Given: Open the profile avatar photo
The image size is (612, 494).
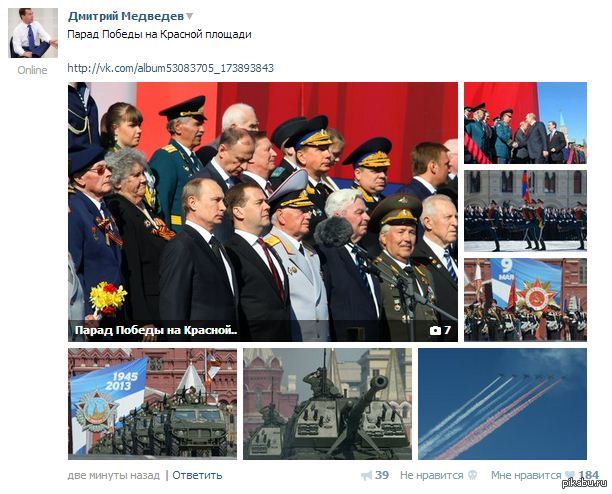Looking at the screenshot, I should click(x=33, y=33).
